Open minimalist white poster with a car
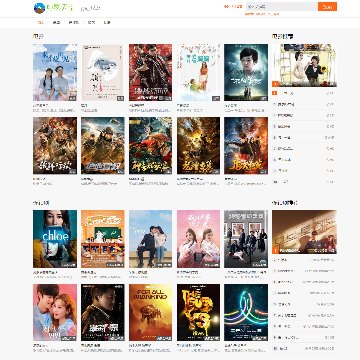The width and height of the screenshot is (360, 360). 103,72
